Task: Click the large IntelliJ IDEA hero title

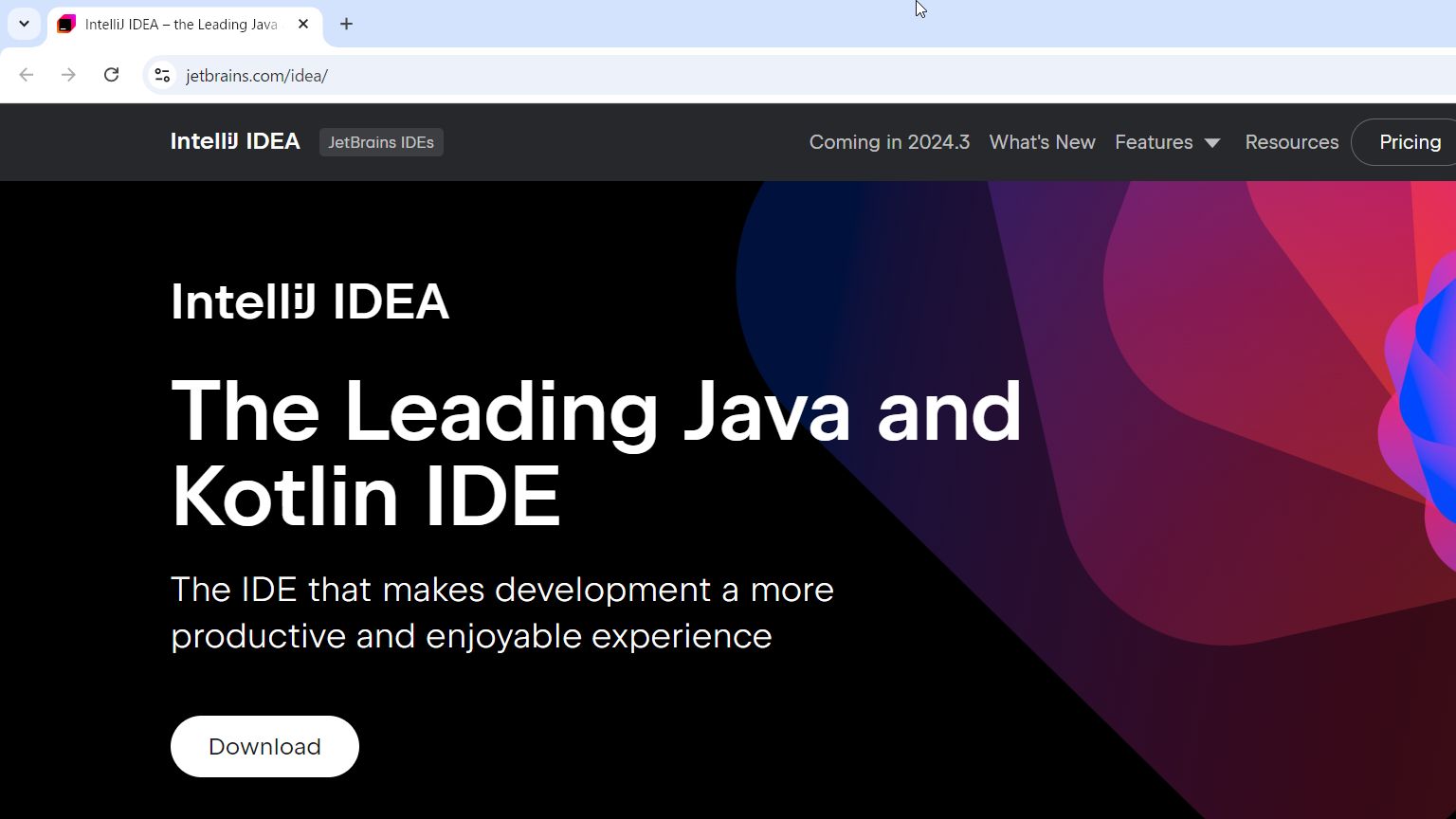Action: pos(310,301)
